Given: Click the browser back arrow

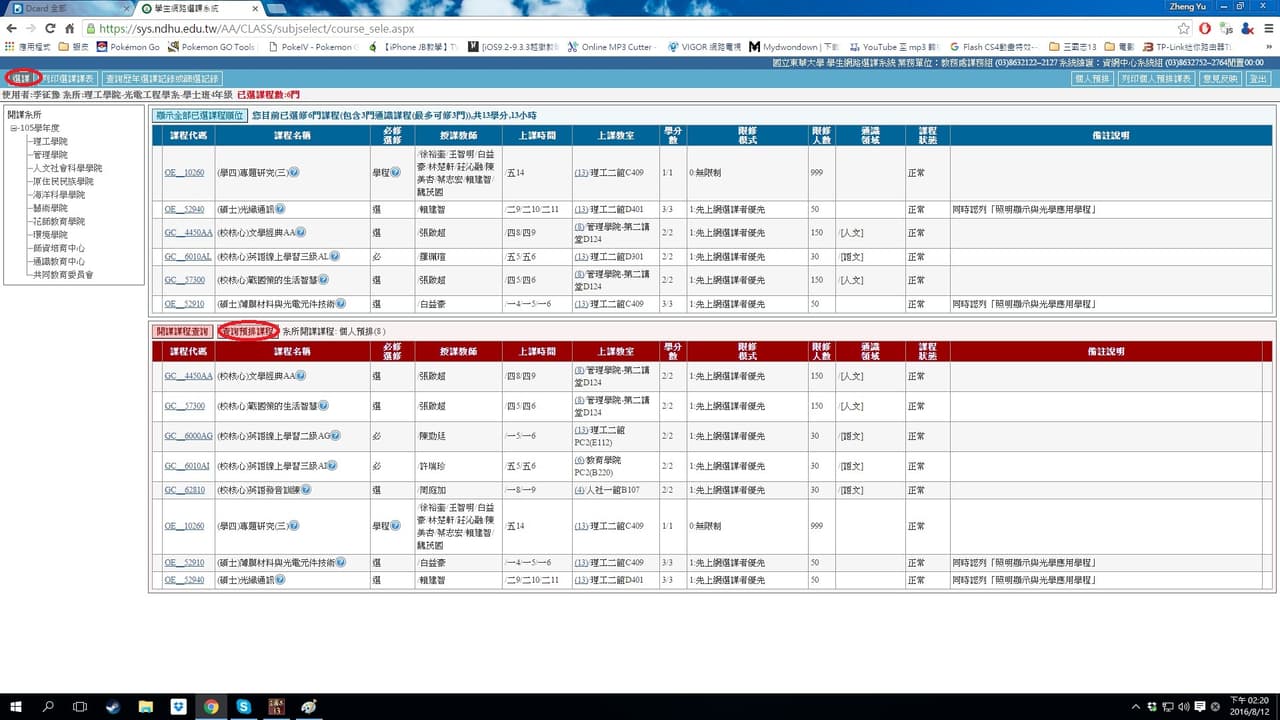Looking at the screenshot, I should pos(12,29).
